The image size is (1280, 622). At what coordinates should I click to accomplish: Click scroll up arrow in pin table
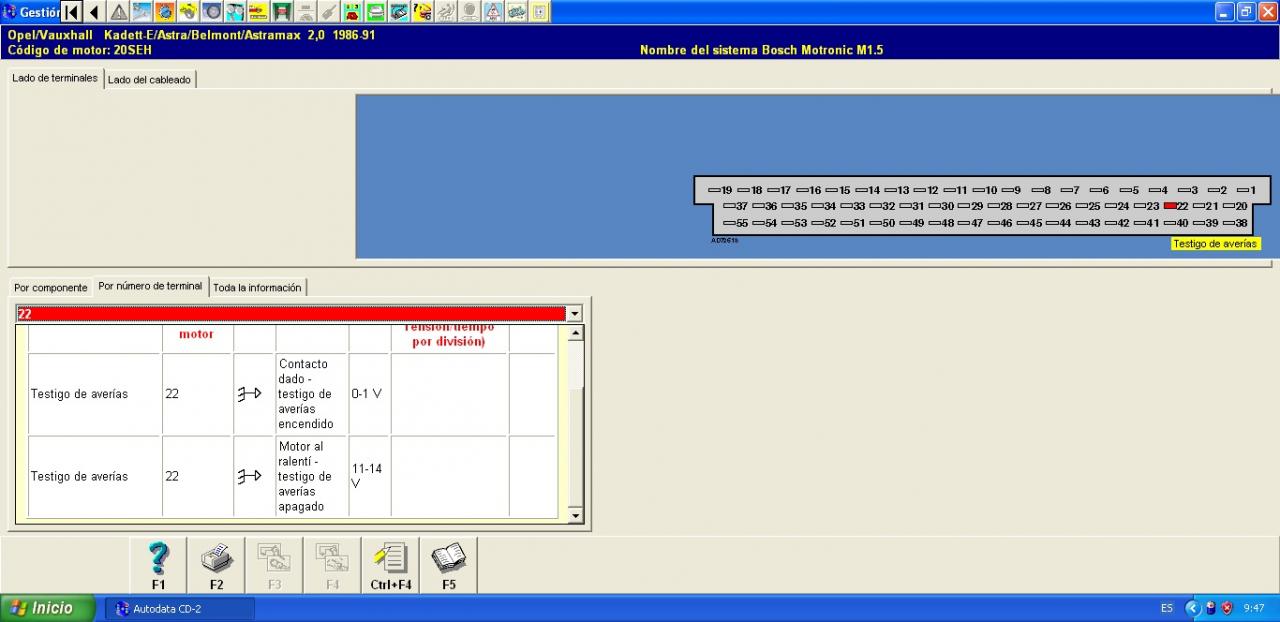(x=575, y=333)
